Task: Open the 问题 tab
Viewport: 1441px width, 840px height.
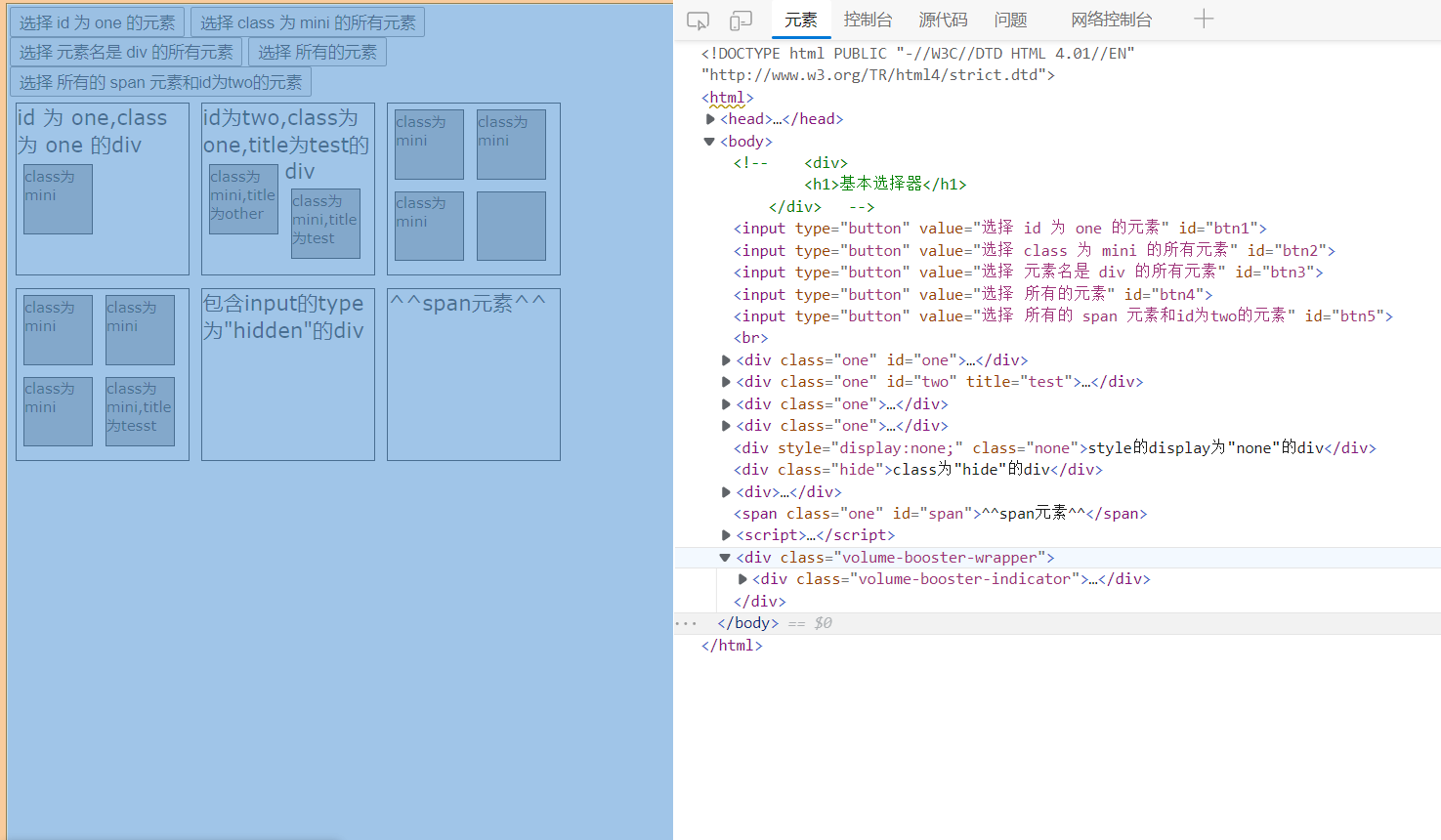Action: (x=1011, y=20)
